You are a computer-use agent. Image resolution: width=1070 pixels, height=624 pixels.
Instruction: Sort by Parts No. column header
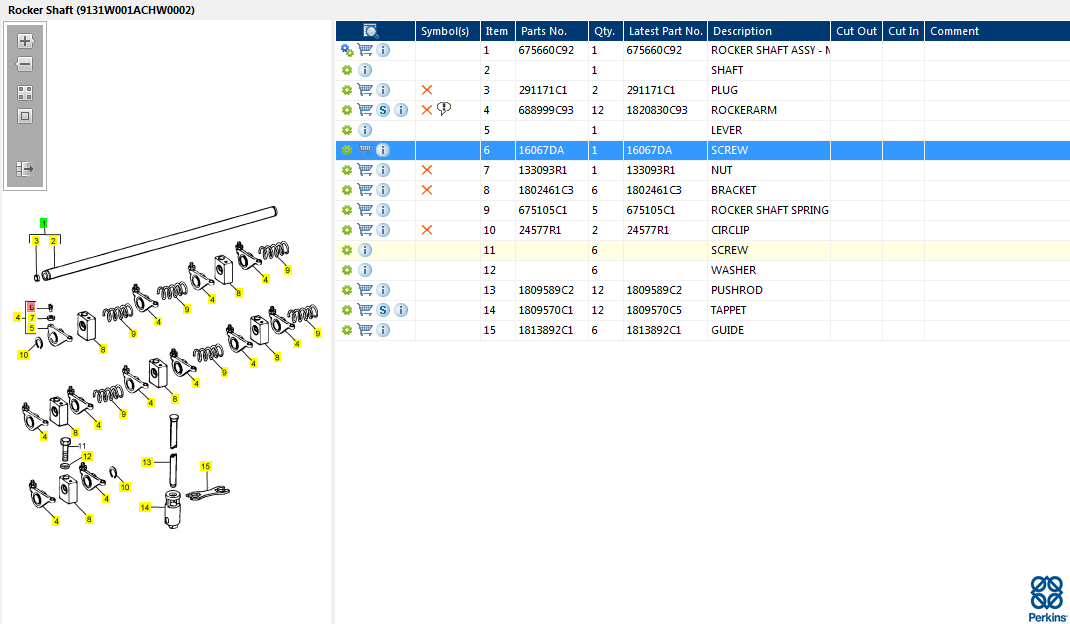click(x=551, y=31)
